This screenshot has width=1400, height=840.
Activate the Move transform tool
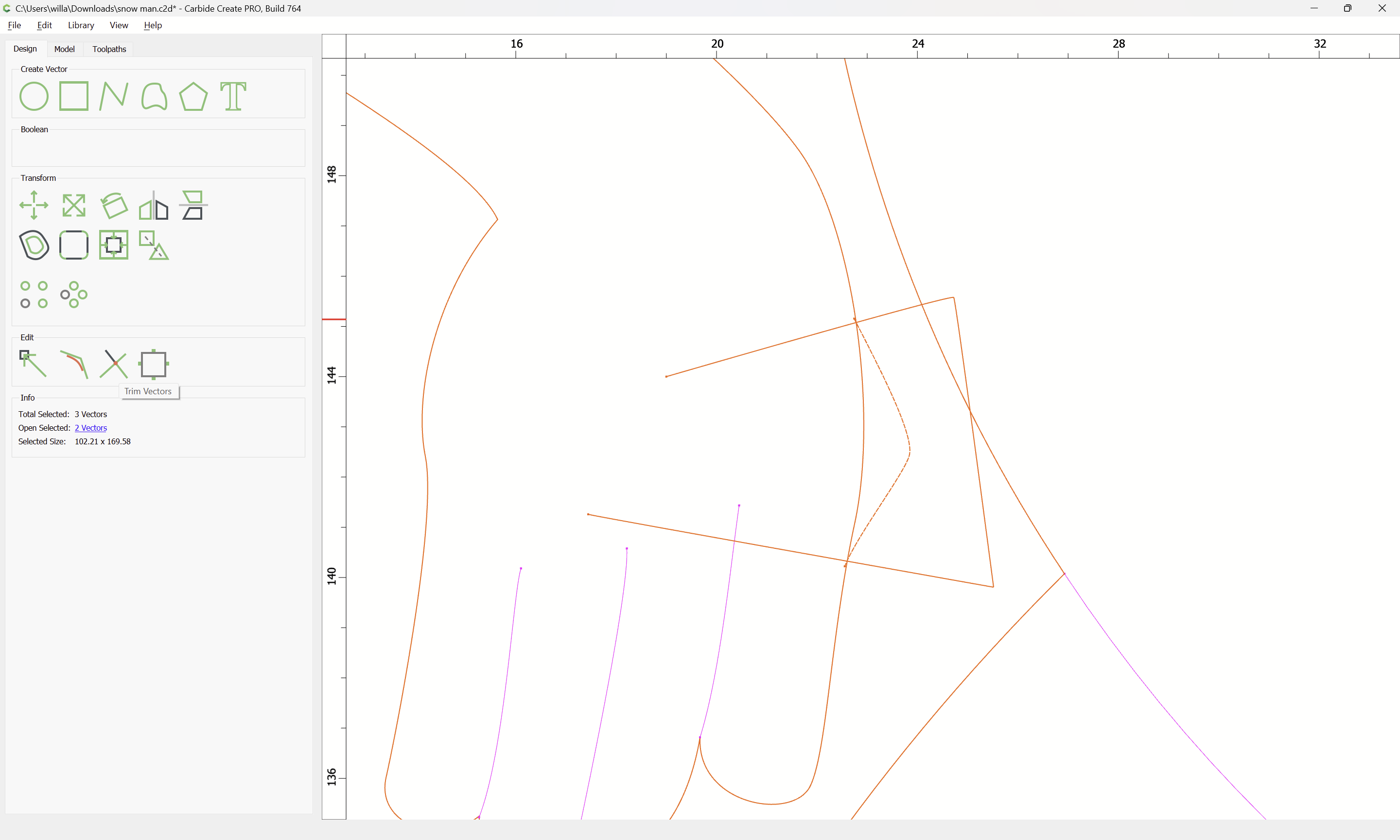pos(34,205)
